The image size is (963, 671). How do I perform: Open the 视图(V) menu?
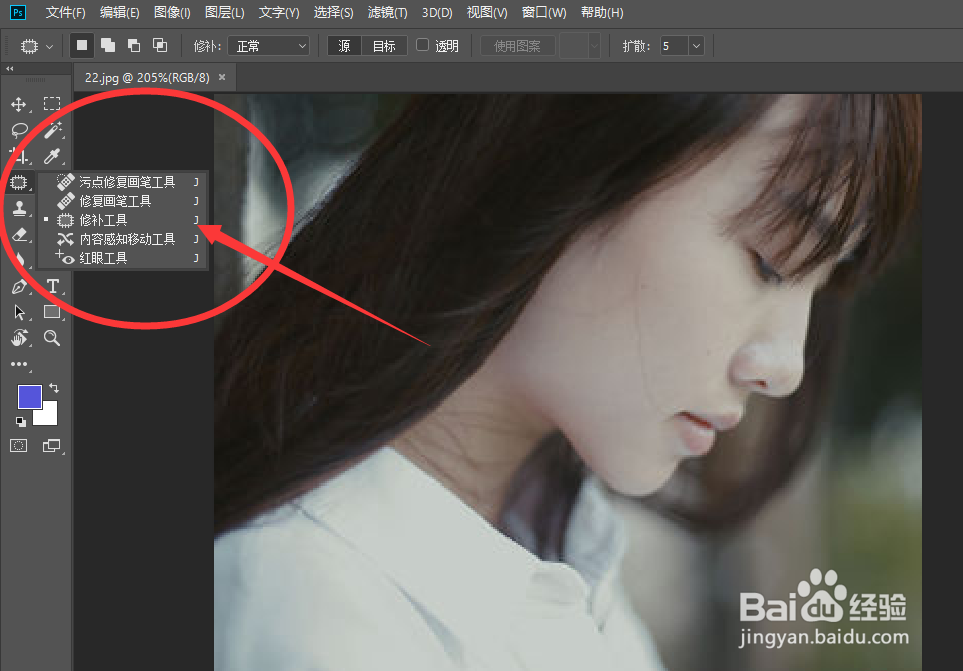tap(487, 12)
